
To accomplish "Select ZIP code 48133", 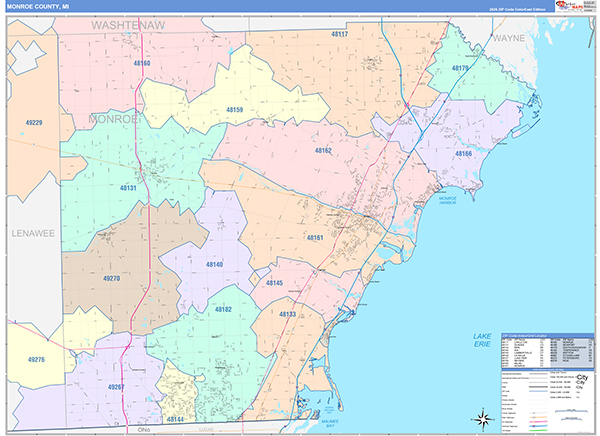I will click(x=287, y=314).
